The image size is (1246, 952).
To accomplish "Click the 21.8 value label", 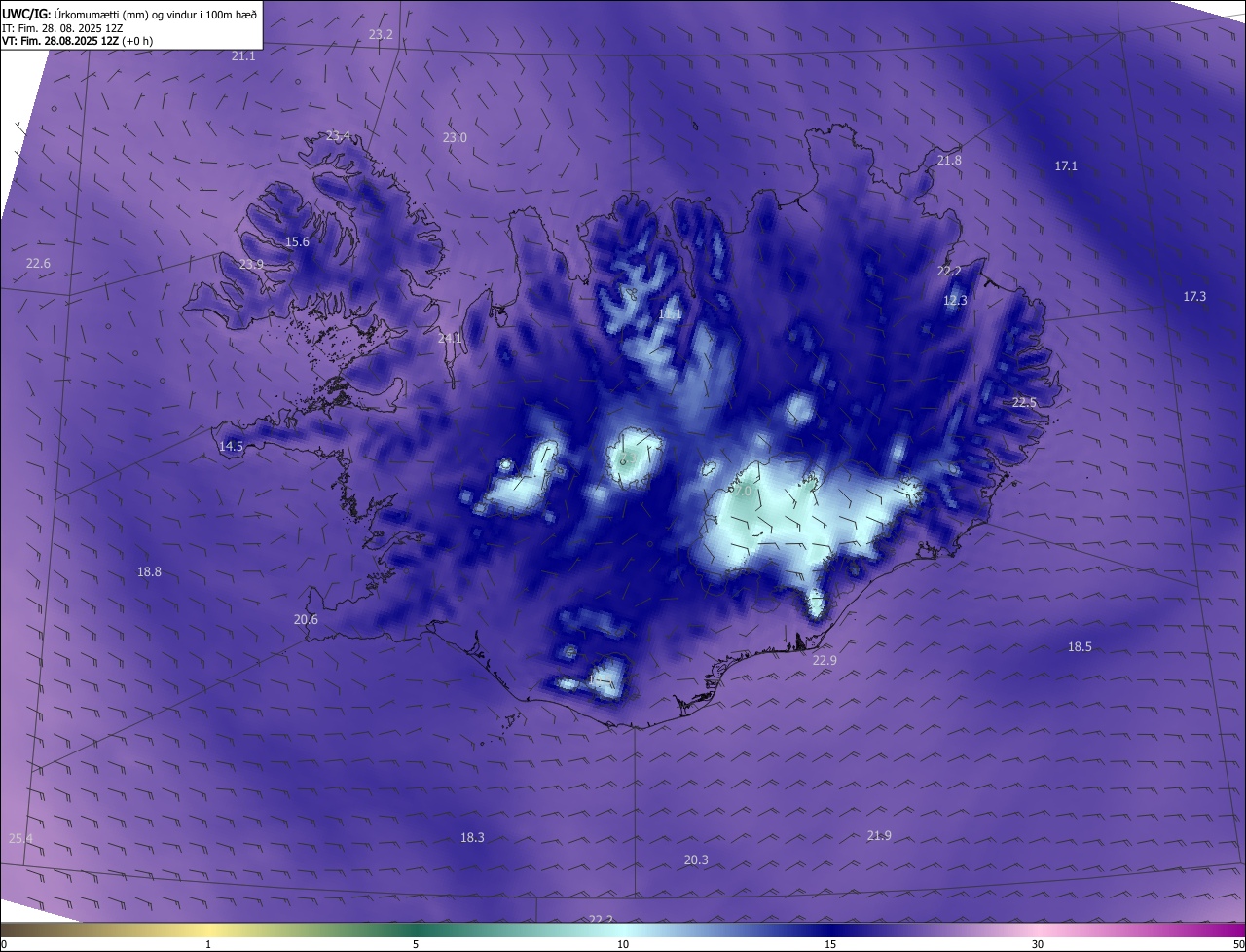I will (x=949, y=161).
